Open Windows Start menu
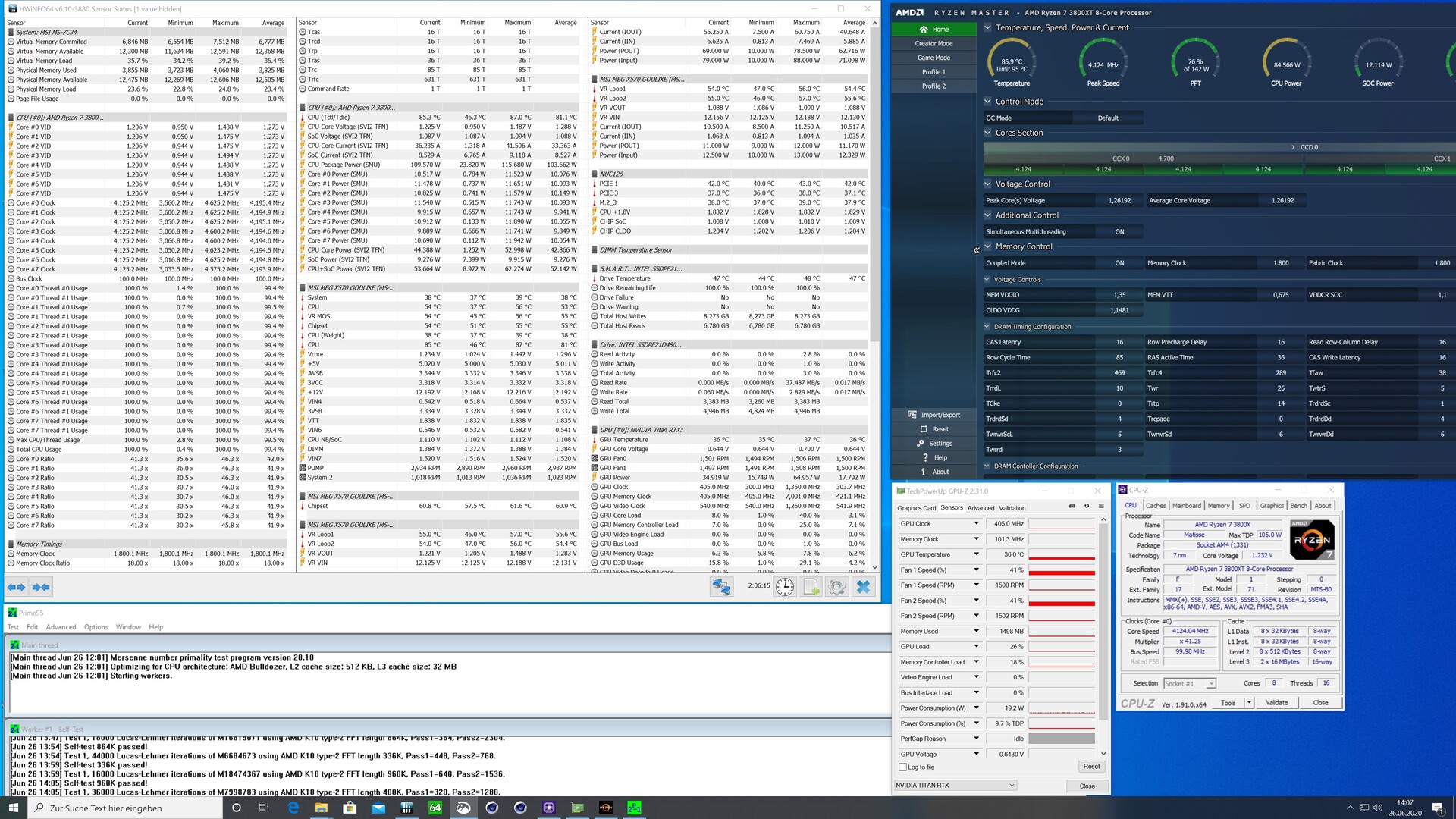Viewport: 1456px width, 819px height. click(x=13, y=808)
